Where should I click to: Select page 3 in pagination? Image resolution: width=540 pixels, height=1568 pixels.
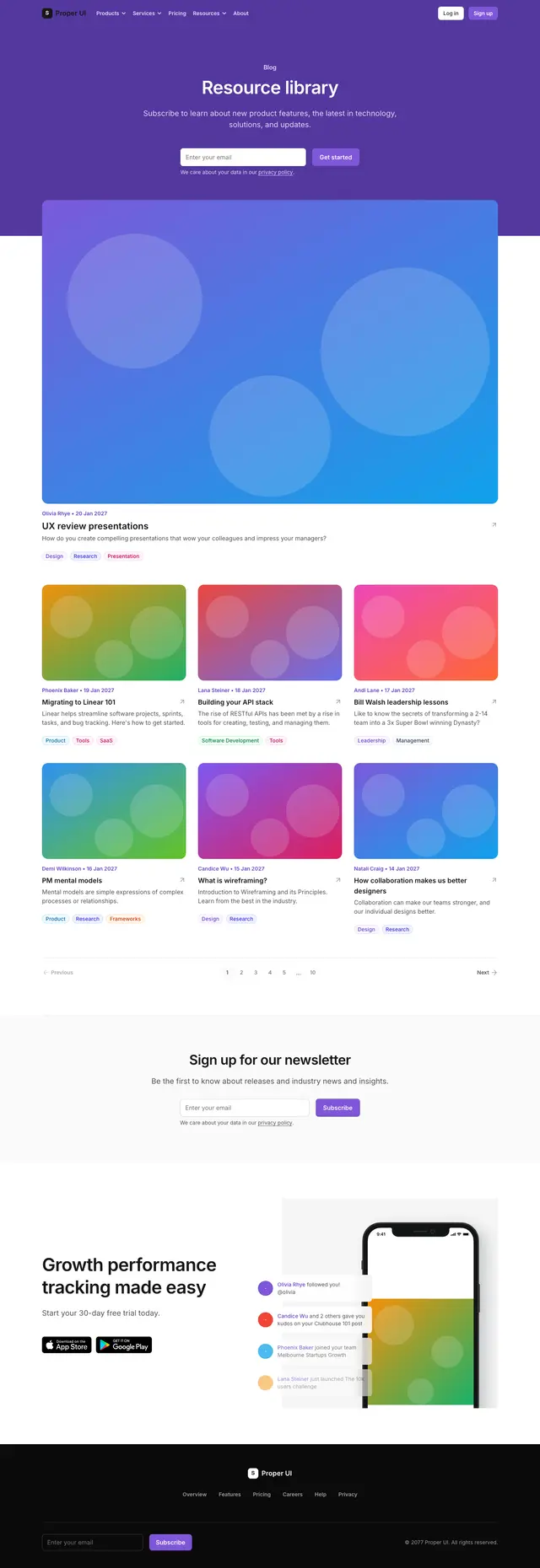pyautogui.click(x=256, y=973)
